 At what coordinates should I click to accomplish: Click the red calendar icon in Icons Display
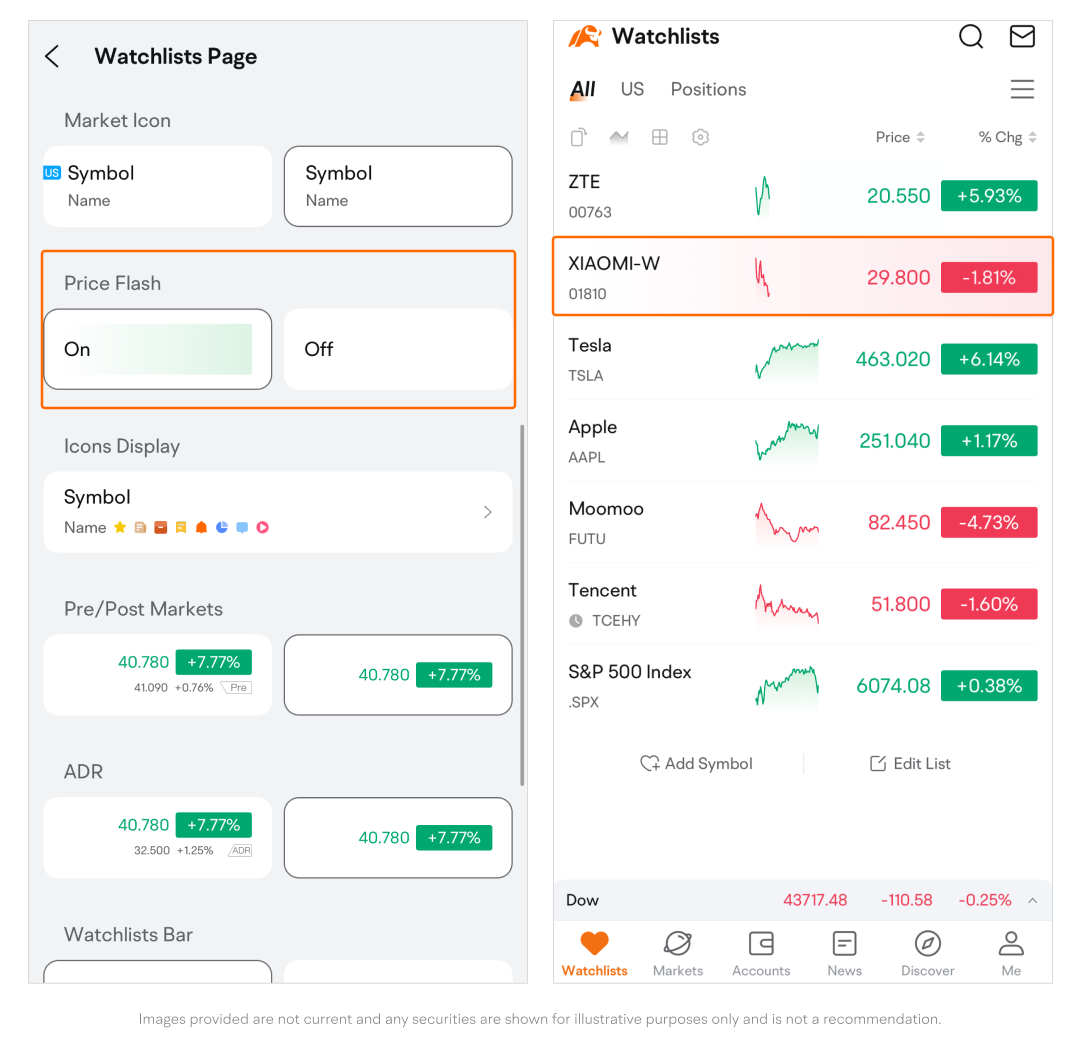click(161, 527)
